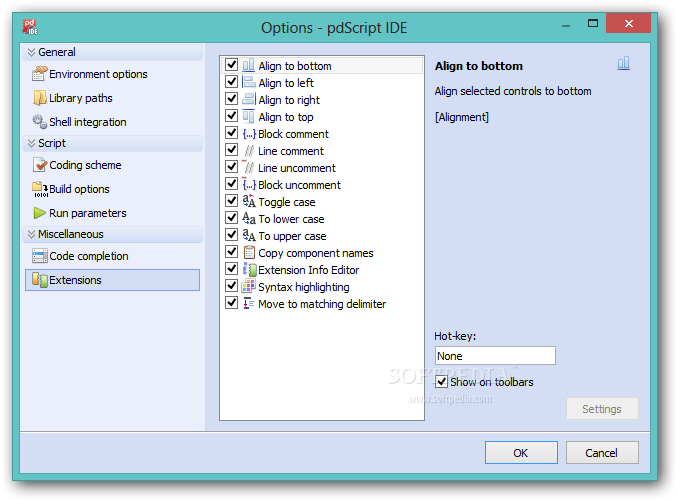Click the OK button
Screen dimensions: 678x501
tap(521, 453)
